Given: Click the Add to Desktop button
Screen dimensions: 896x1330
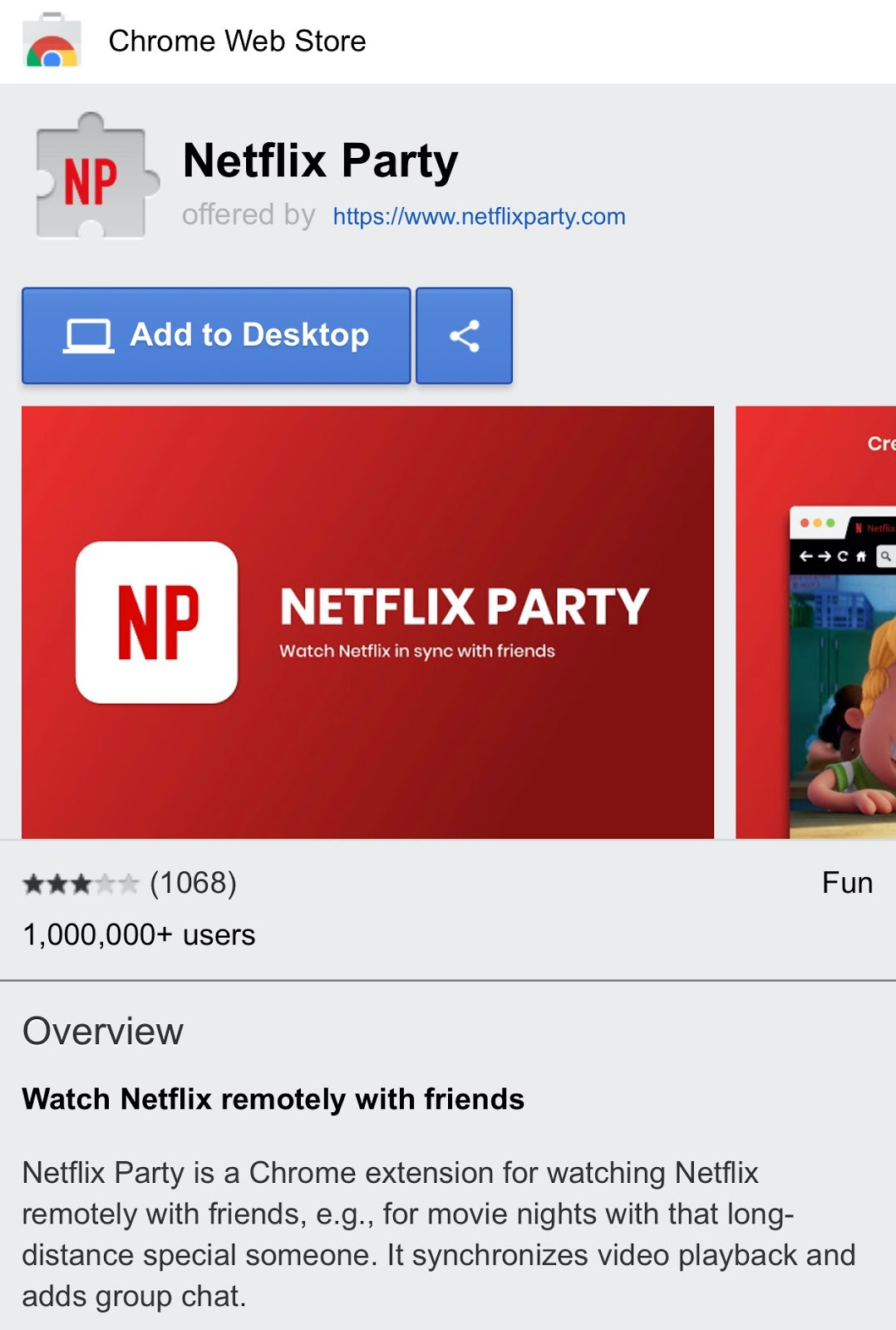Looking at the screenshot, I should click(x=216, y=336).
